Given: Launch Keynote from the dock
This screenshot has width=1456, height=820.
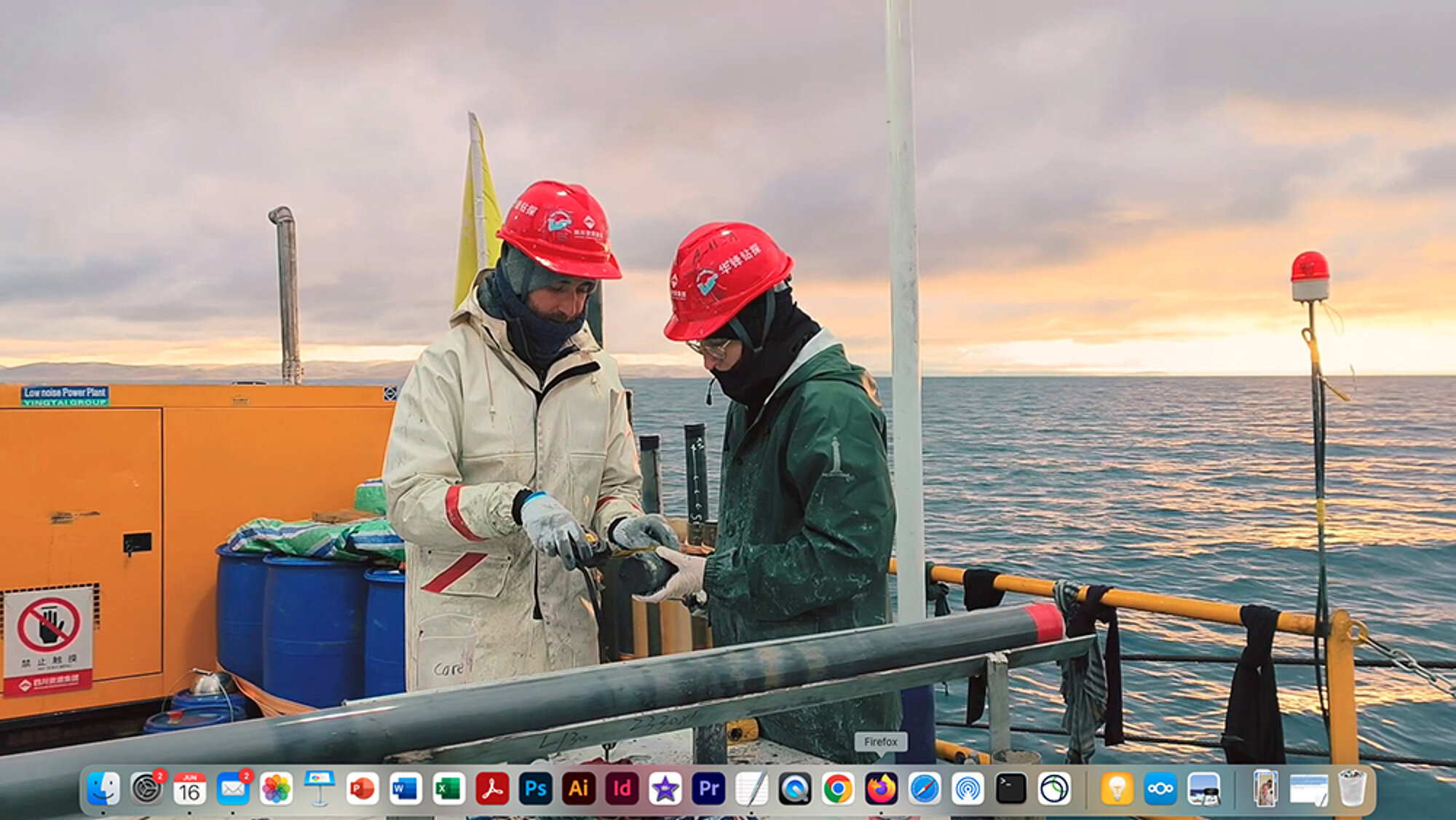Looking at the screenshot, I should click(x=319, y=789).
